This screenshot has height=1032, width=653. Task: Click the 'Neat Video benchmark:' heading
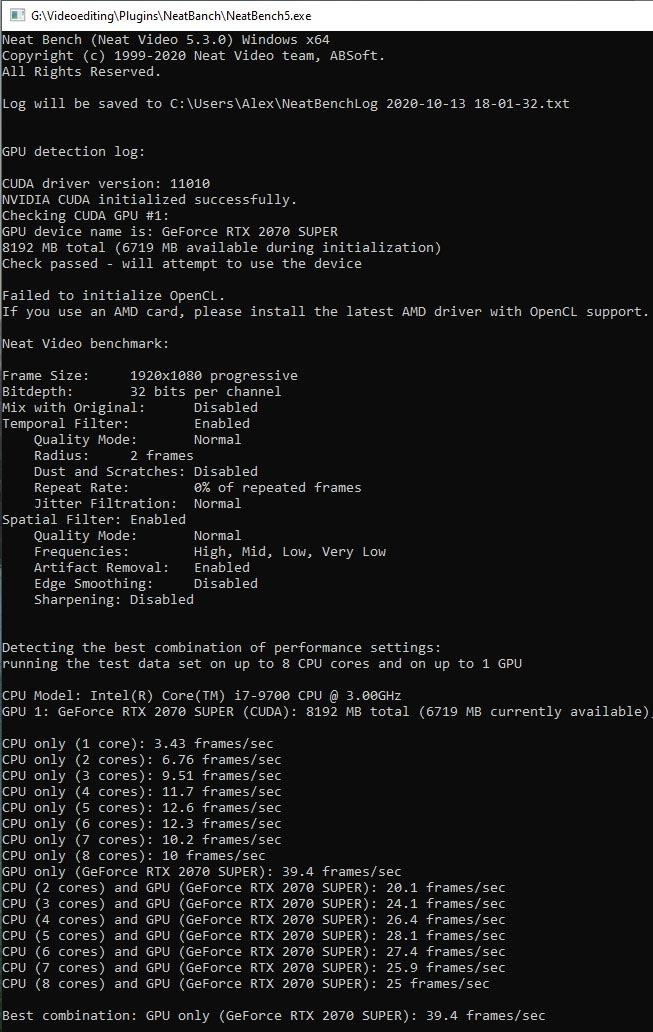86,344
